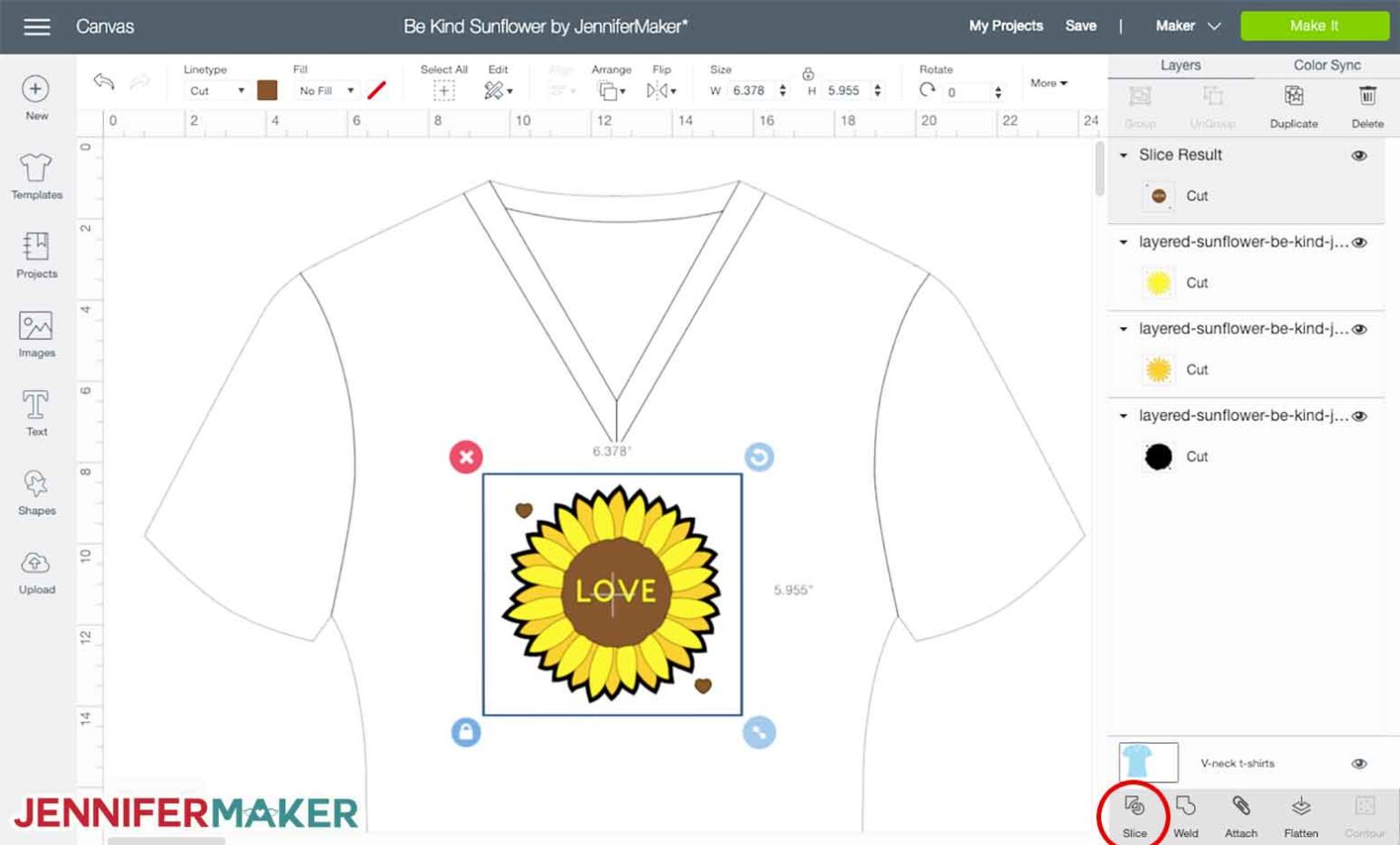Open the Flip options

pos(661,90)
